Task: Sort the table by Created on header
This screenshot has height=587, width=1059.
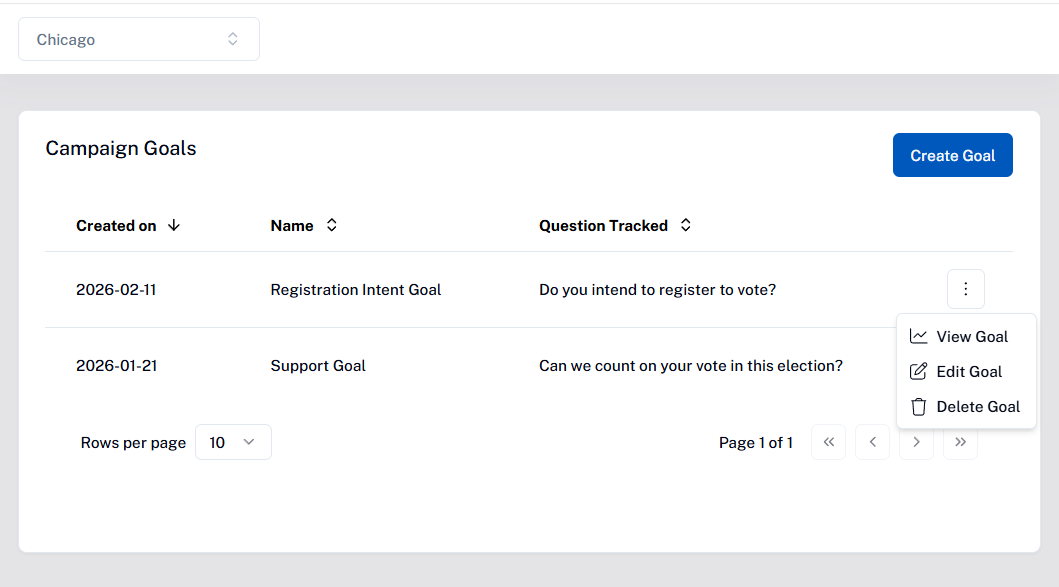Action: (x=116, y=226)
